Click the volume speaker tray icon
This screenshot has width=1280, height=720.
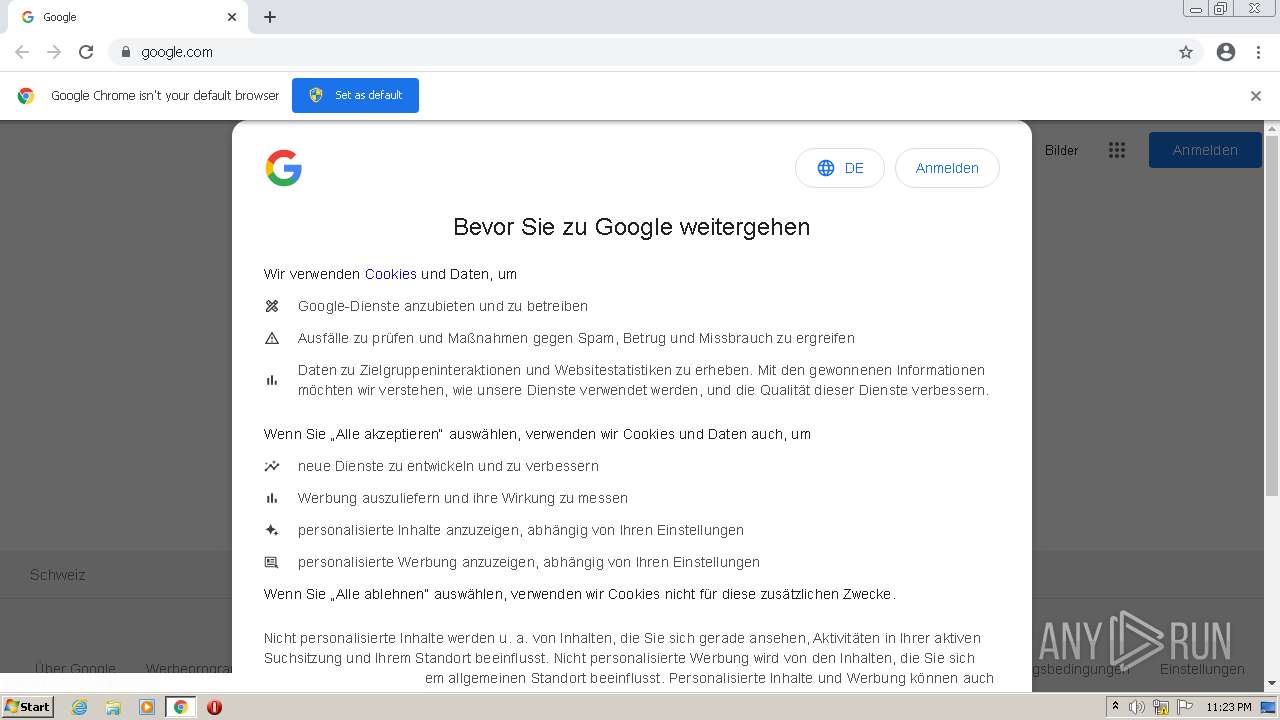(1137, 707)
